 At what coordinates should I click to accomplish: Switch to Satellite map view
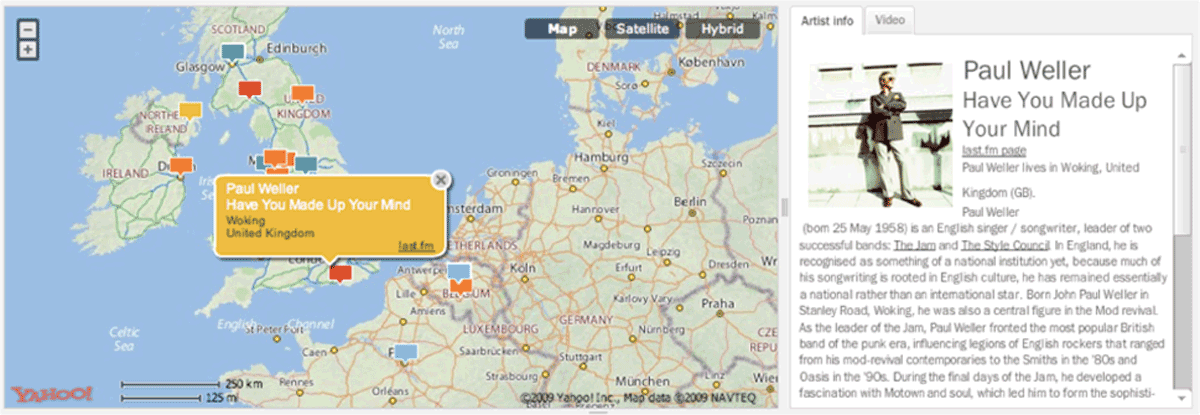pyautogui.click(x=642, y=29)
